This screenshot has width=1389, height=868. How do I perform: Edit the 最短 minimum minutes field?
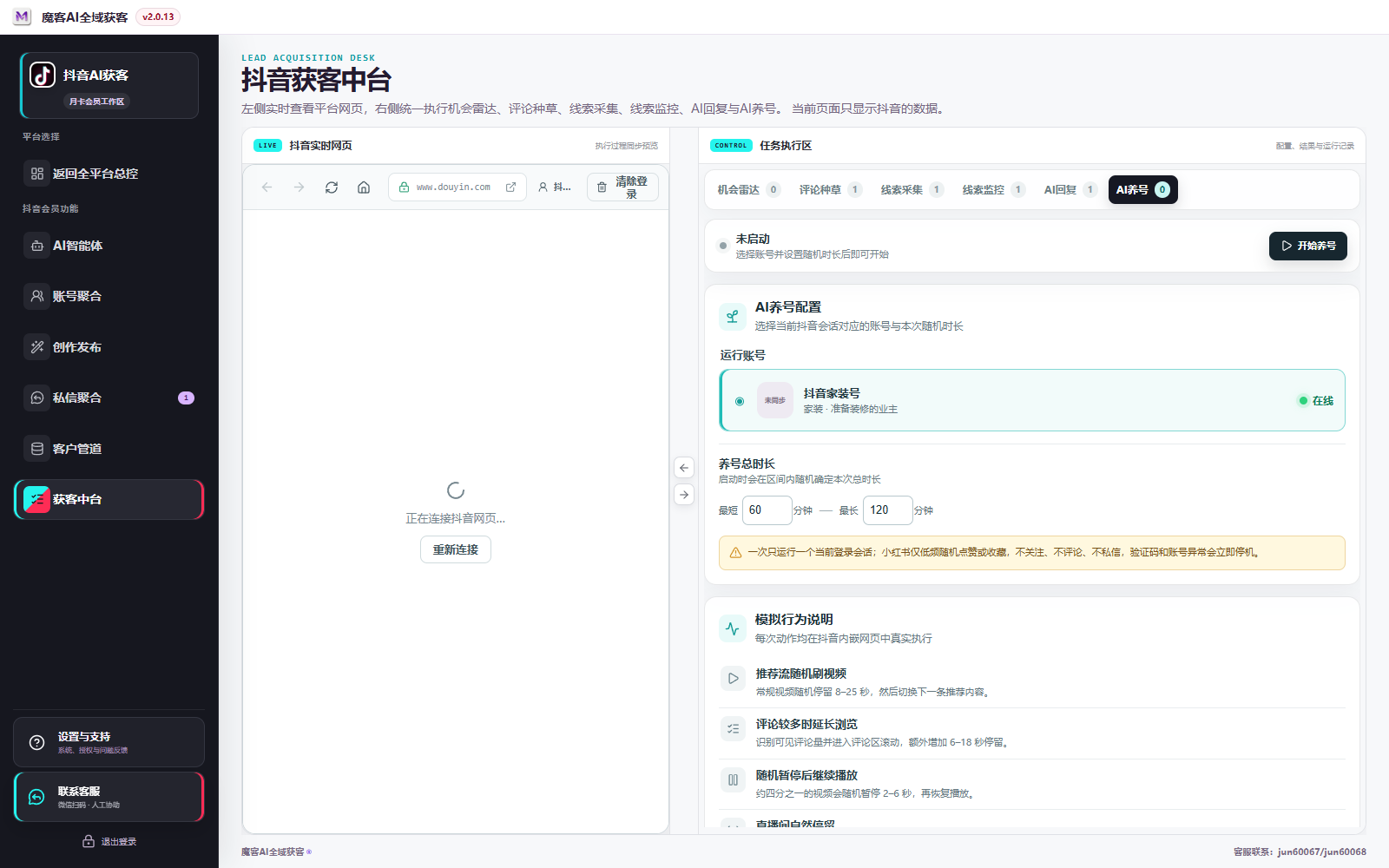767,510
